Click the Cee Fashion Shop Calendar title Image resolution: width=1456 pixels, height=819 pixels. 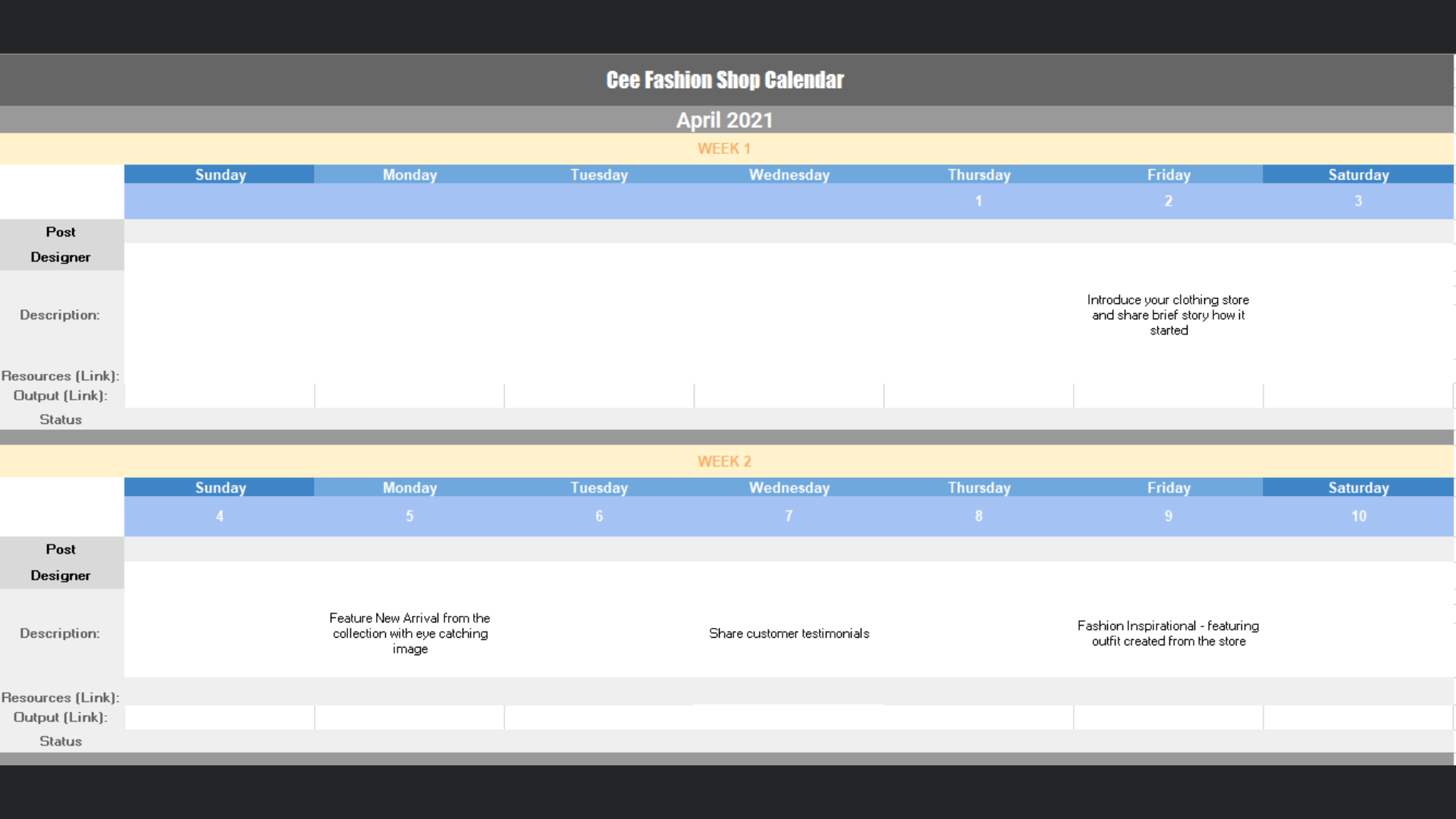[724, 80]
